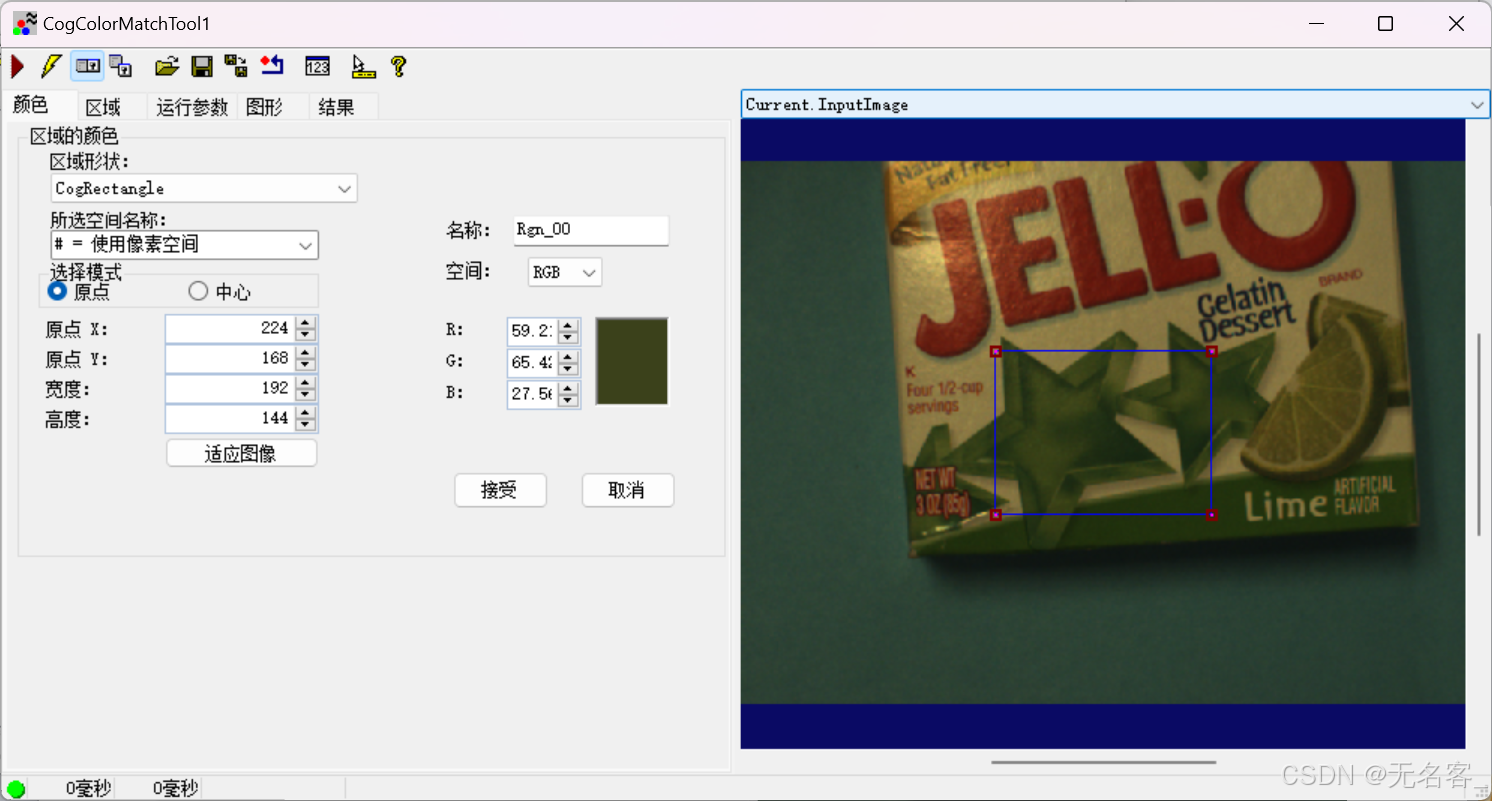
Task: Switch to the 运行参数 tab
Action: [192, 107]
